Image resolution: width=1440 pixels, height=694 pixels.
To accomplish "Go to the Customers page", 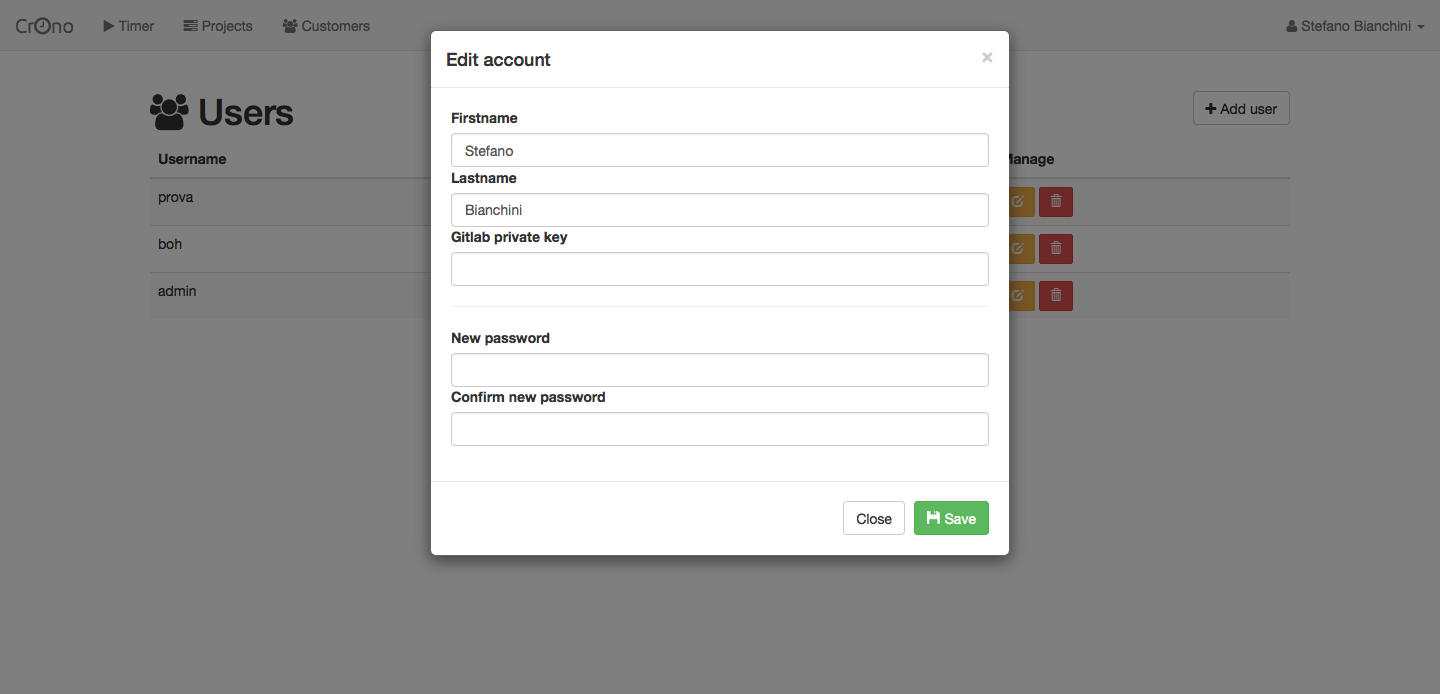I will tap(326, 26).
